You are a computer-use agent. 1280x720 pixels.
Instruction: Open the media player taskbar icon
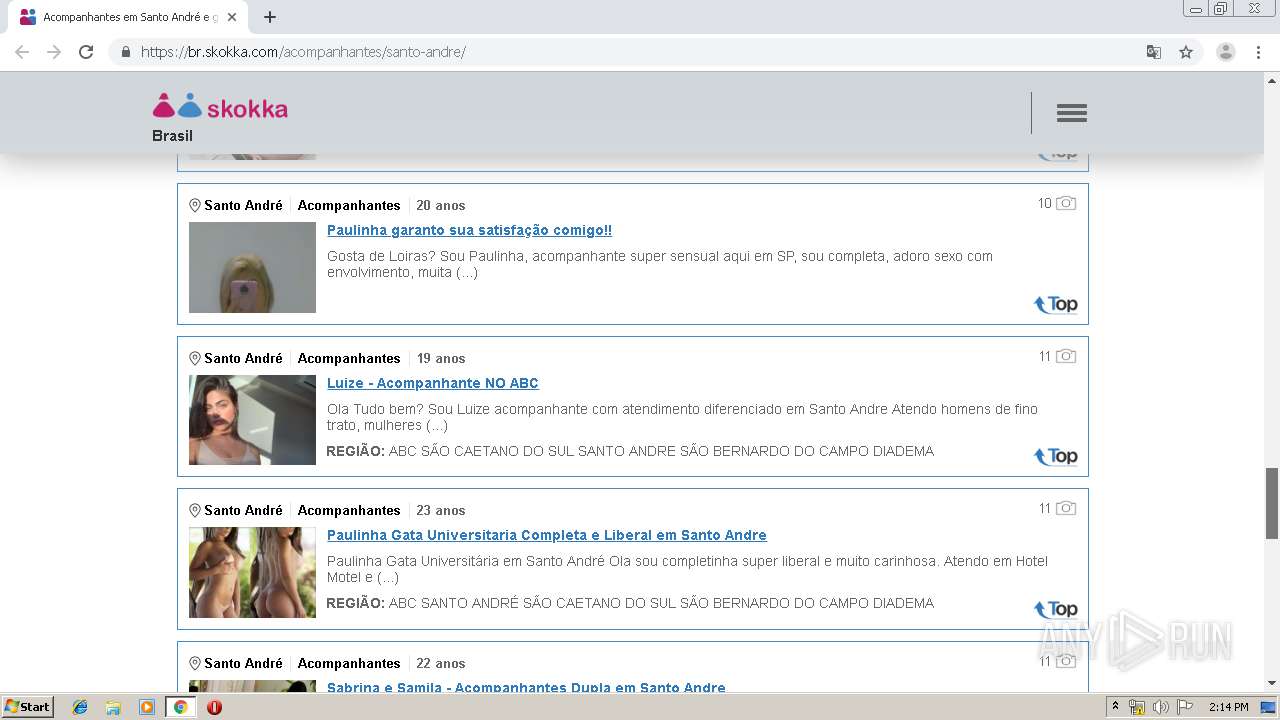point(147,707)
